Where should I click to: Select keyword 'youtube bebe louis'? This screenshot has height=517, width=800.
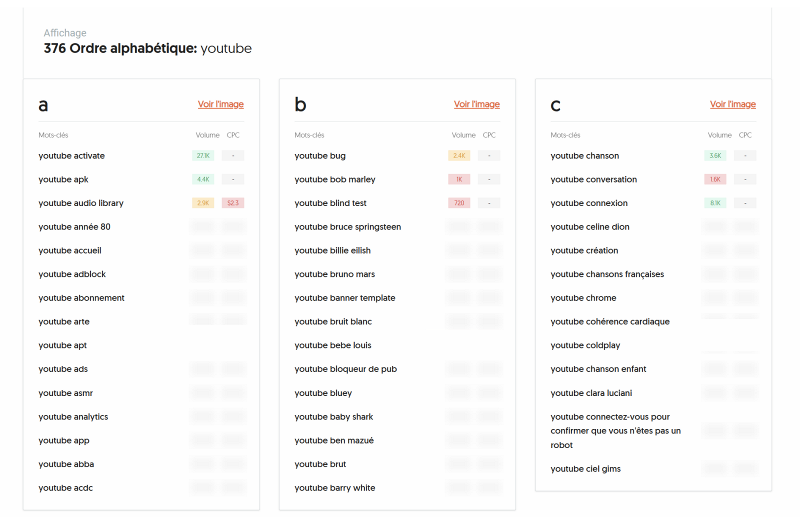click(333, 346)
